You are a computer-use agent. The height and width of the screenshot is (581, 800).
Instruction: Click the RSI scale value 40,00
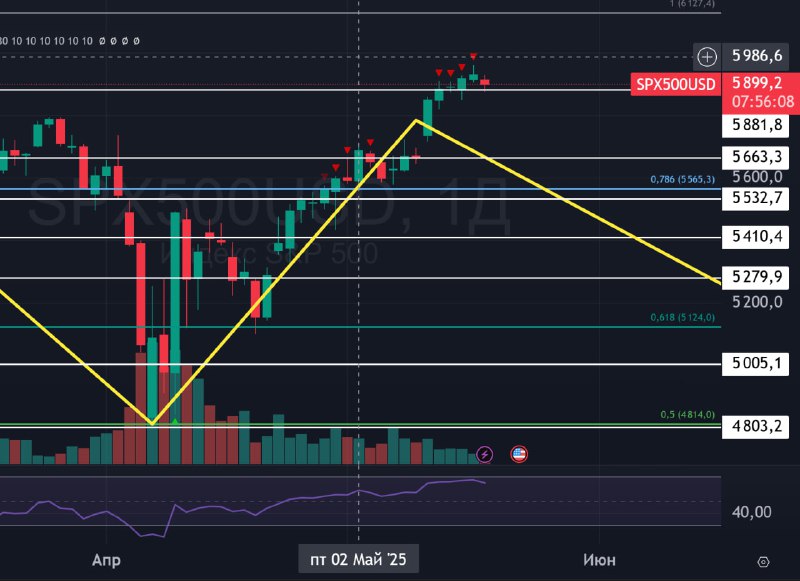pos(751,512)
